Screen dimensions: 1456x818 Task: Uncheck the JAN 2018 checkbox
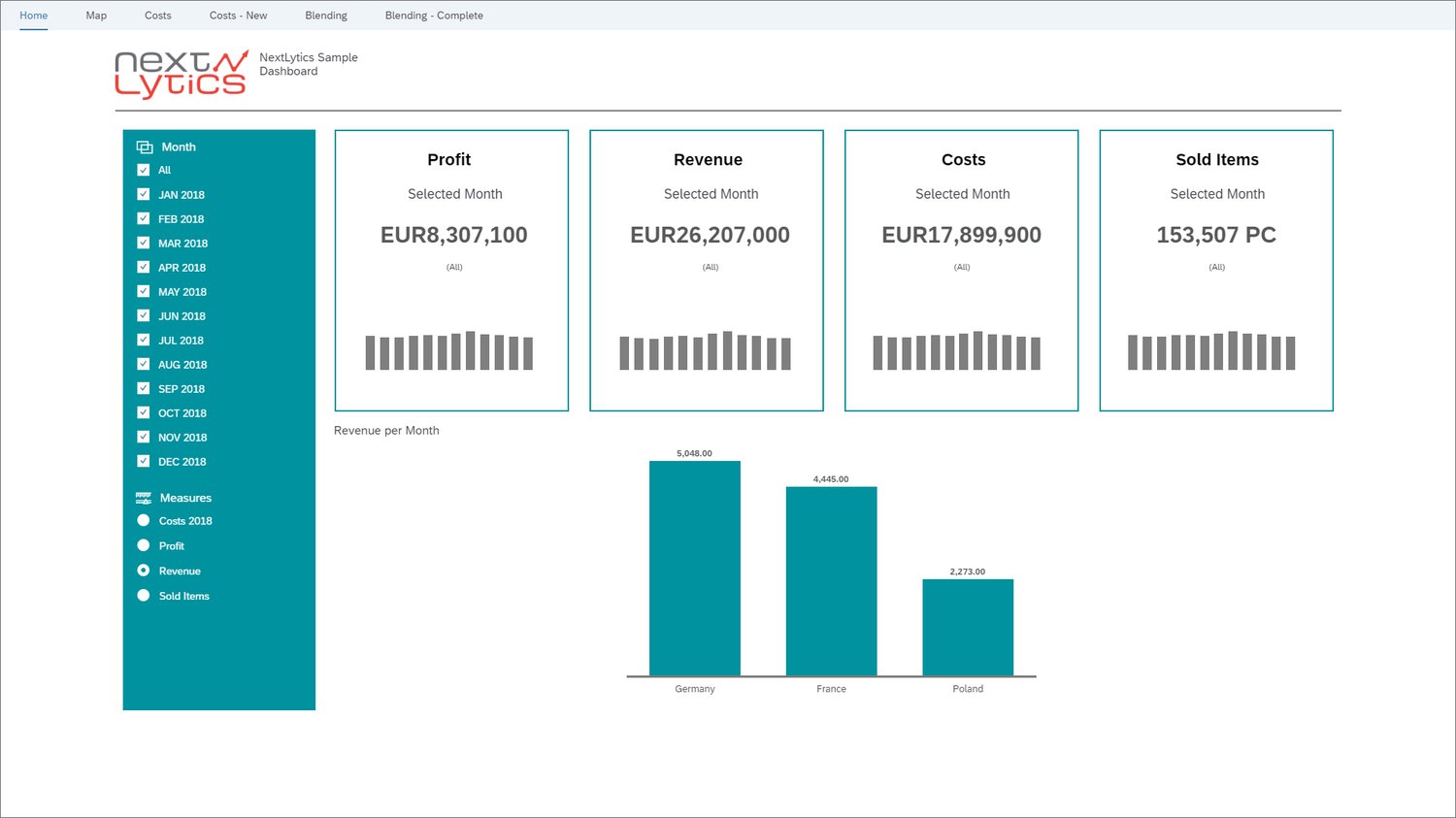(x=143, y=194)
